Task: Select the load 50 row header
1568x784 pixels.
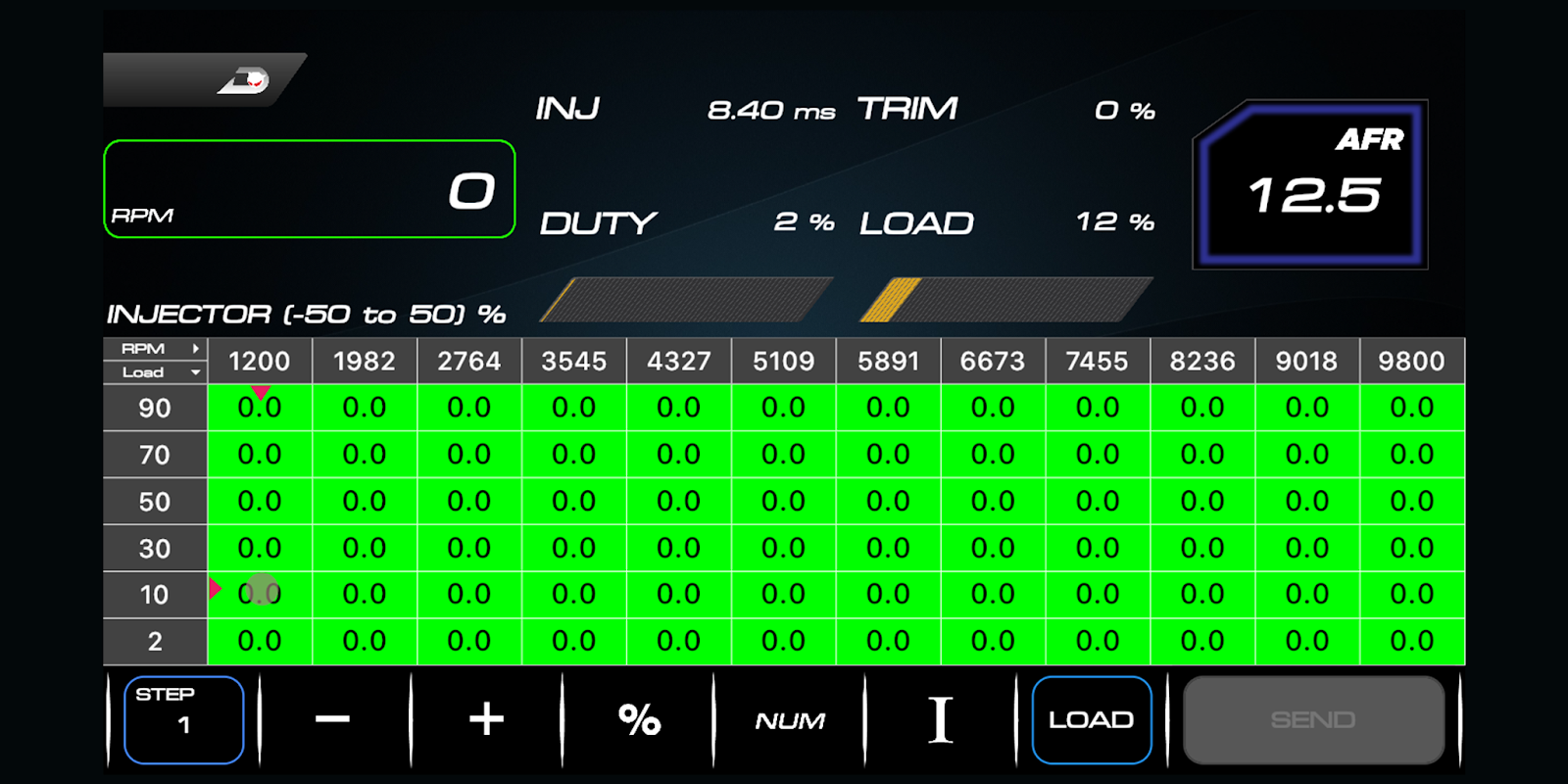Action: coord(155,502)
